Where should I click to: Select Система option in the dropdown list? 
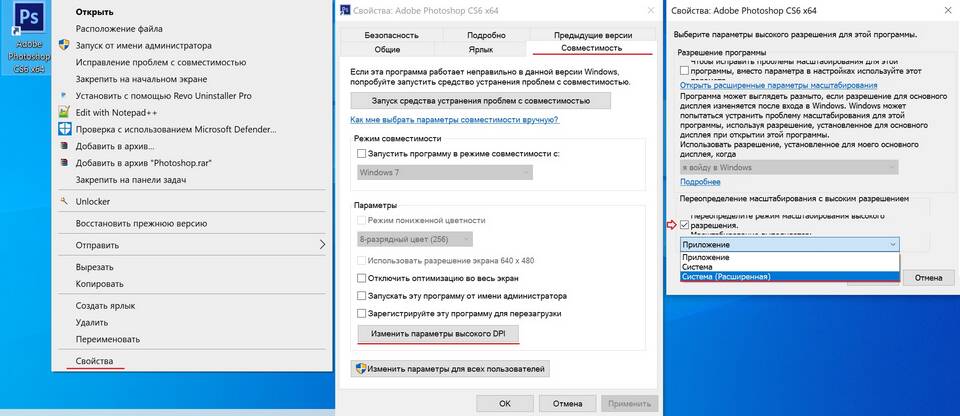(790, 267)
